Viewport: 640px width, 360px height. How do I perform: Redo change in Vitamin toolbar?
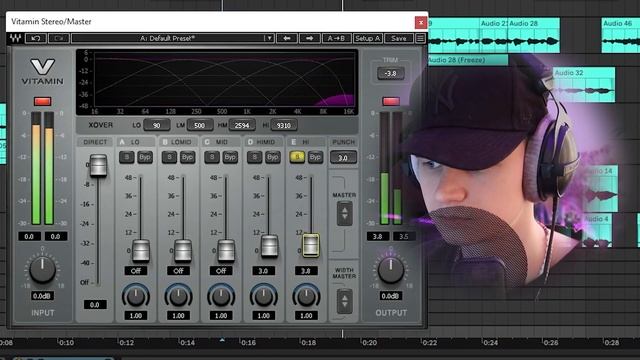point(59,38)
